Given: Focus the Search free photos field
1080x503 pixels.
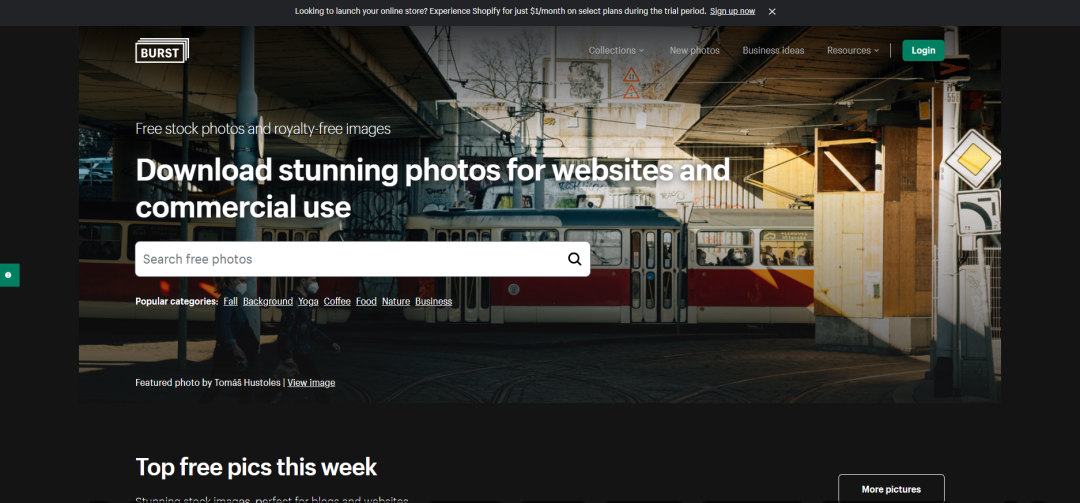Looking at the screenshot, I should pos(351,259).
